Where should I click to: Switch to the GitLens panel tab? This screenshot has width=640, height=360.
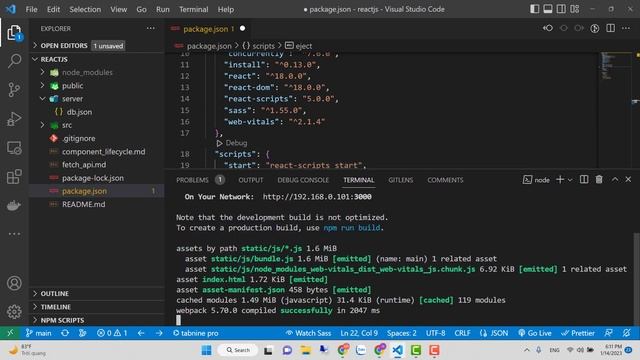pyautogui.click(x=400, y=180)
